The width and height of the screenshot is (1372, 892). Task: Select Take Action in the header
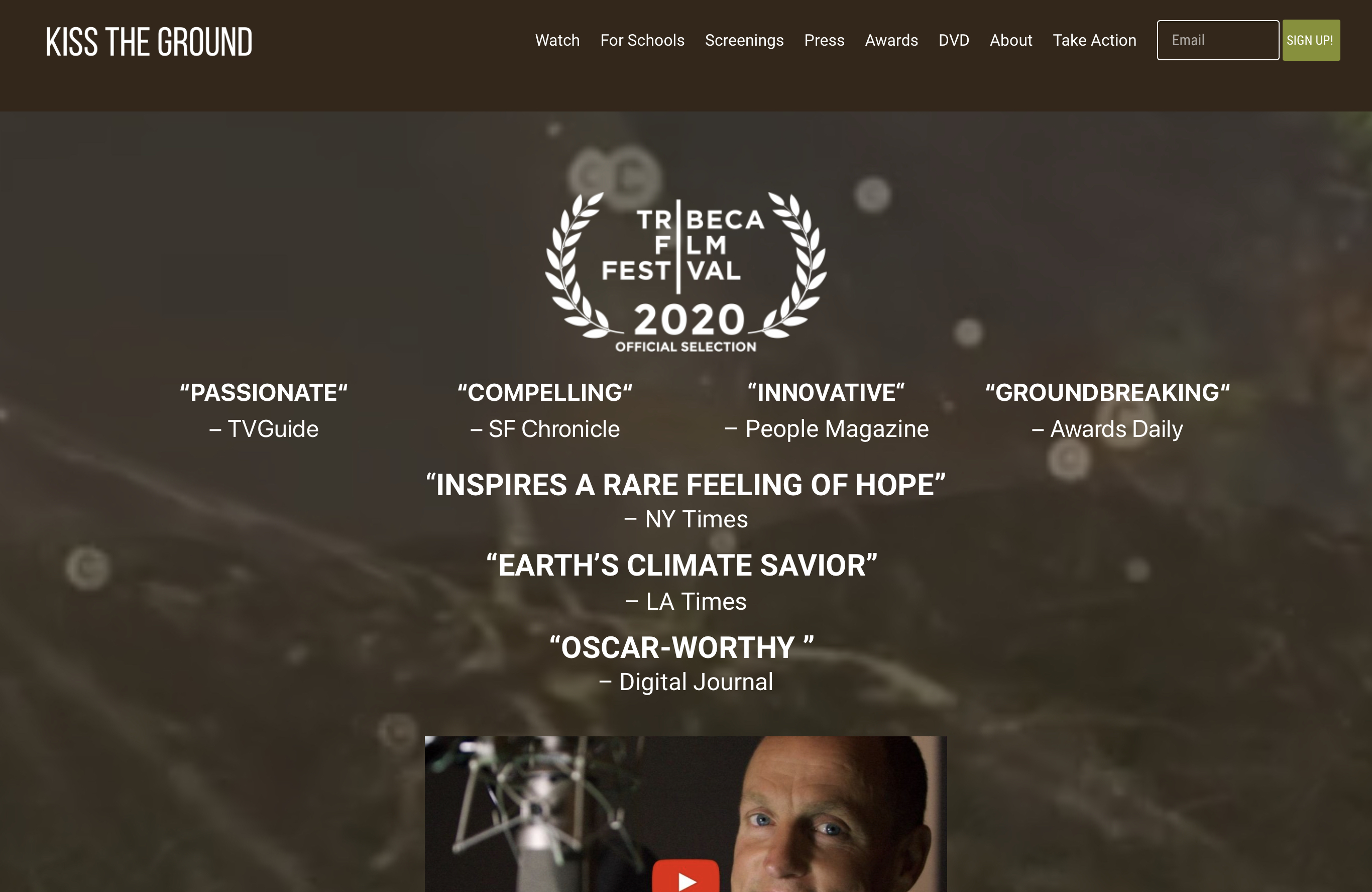point(1094,40)
